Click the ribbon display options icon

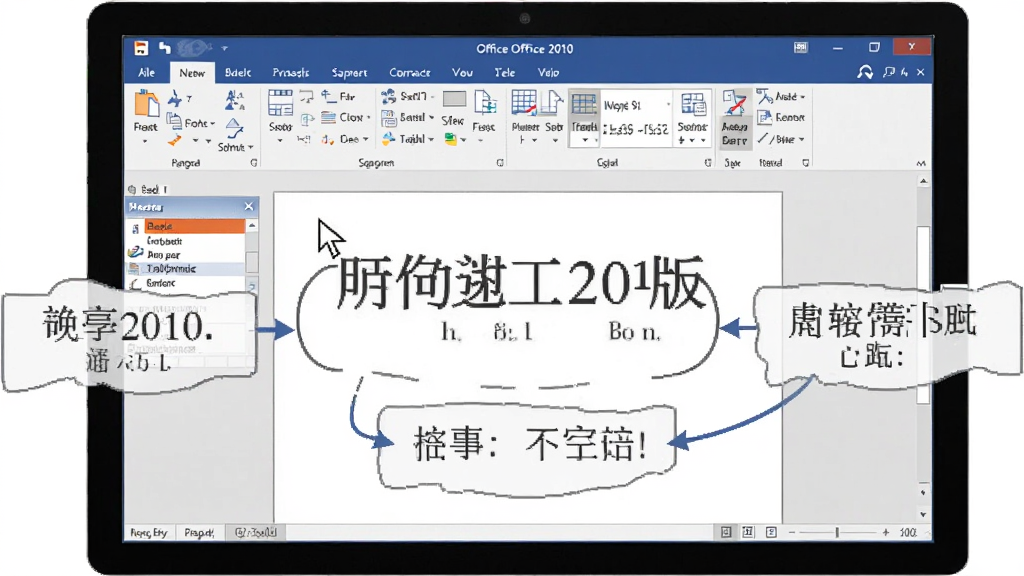pos(801,48)
